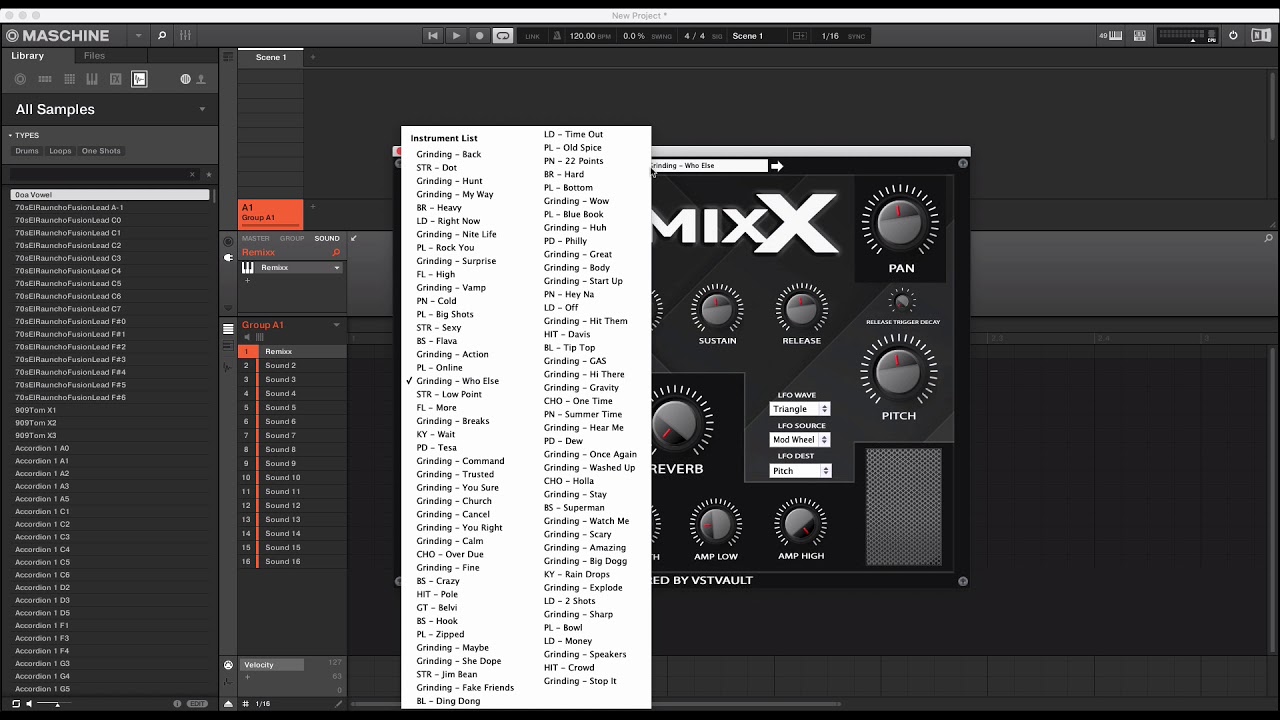The width and height of the screenshot is (1280, 720).
Task: Click the NI logo icon
Action: tap(1259, 35)
